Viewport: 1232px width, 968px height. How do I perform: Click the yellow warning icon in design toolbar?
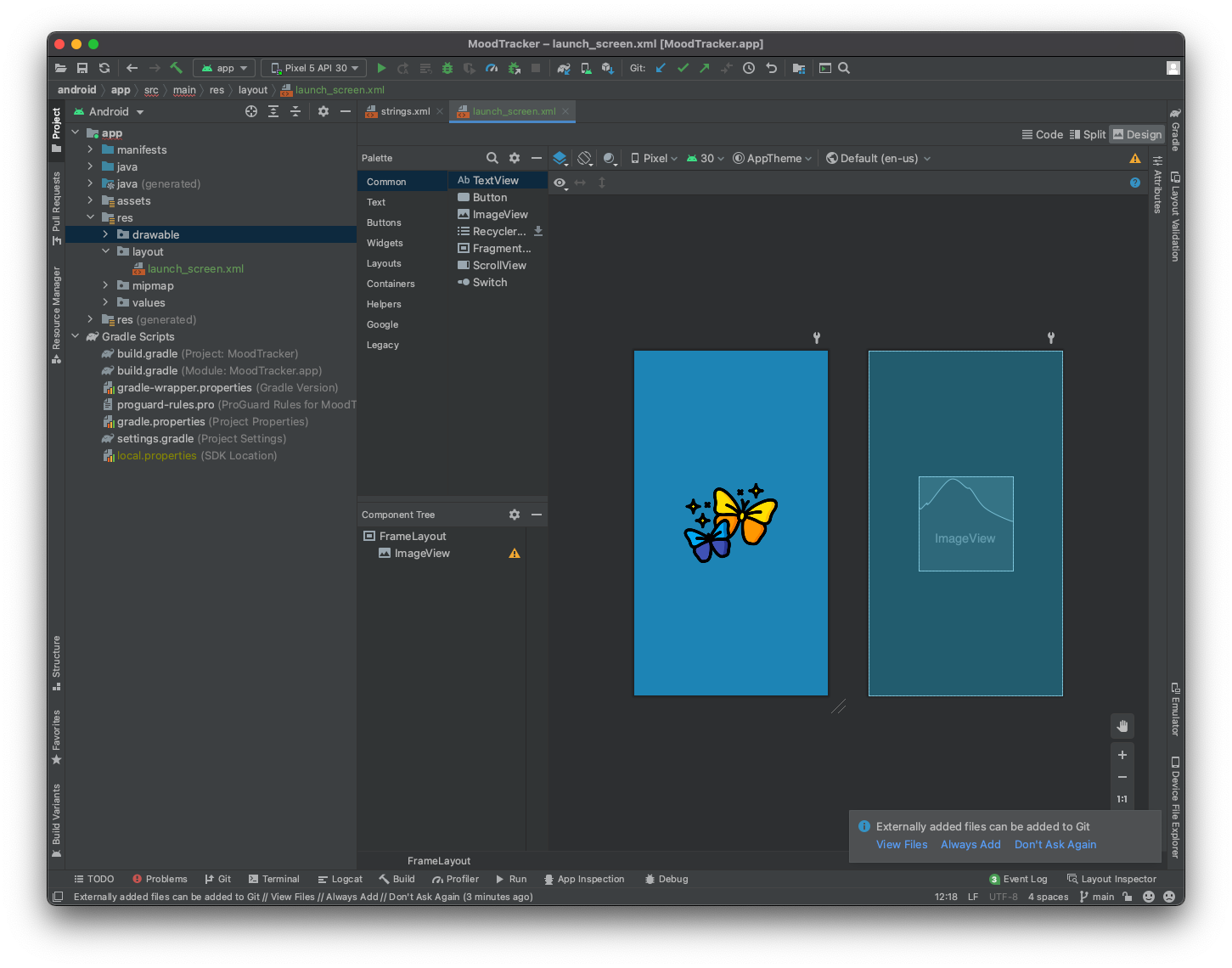(1135, 159)
